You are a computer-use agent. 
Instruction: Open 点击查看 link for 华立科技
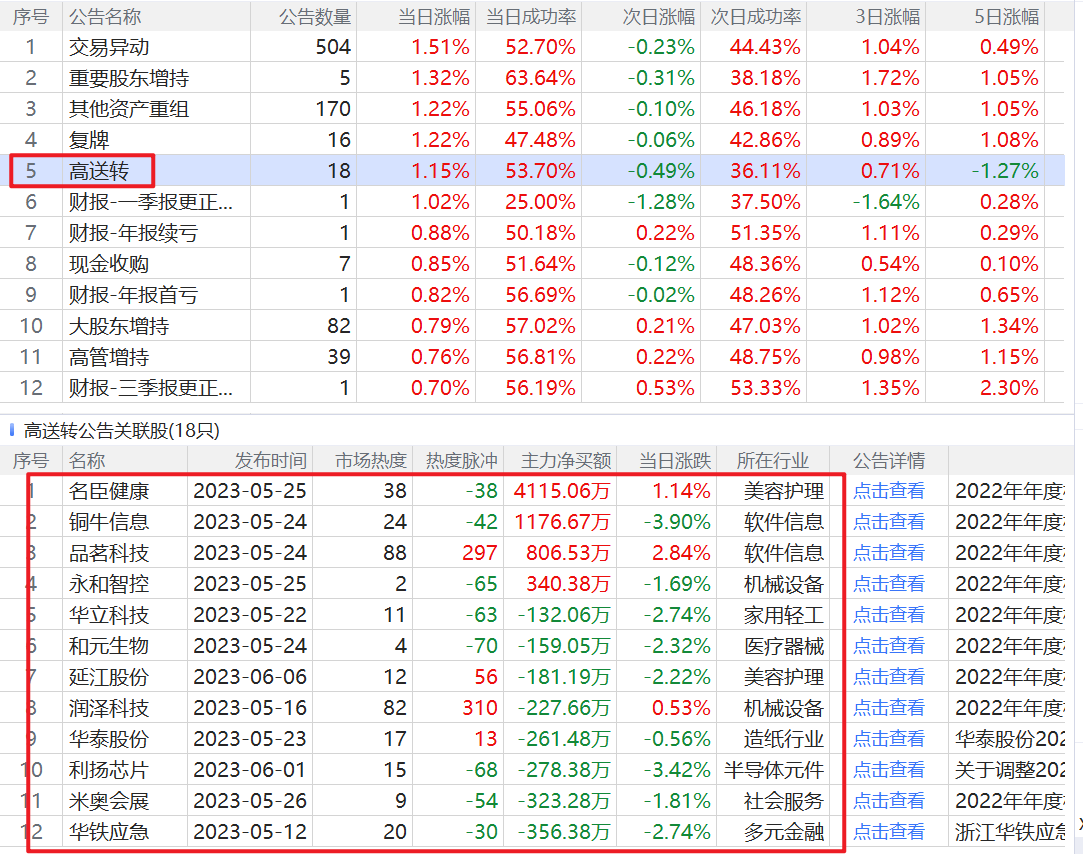(x=889, y=615)
